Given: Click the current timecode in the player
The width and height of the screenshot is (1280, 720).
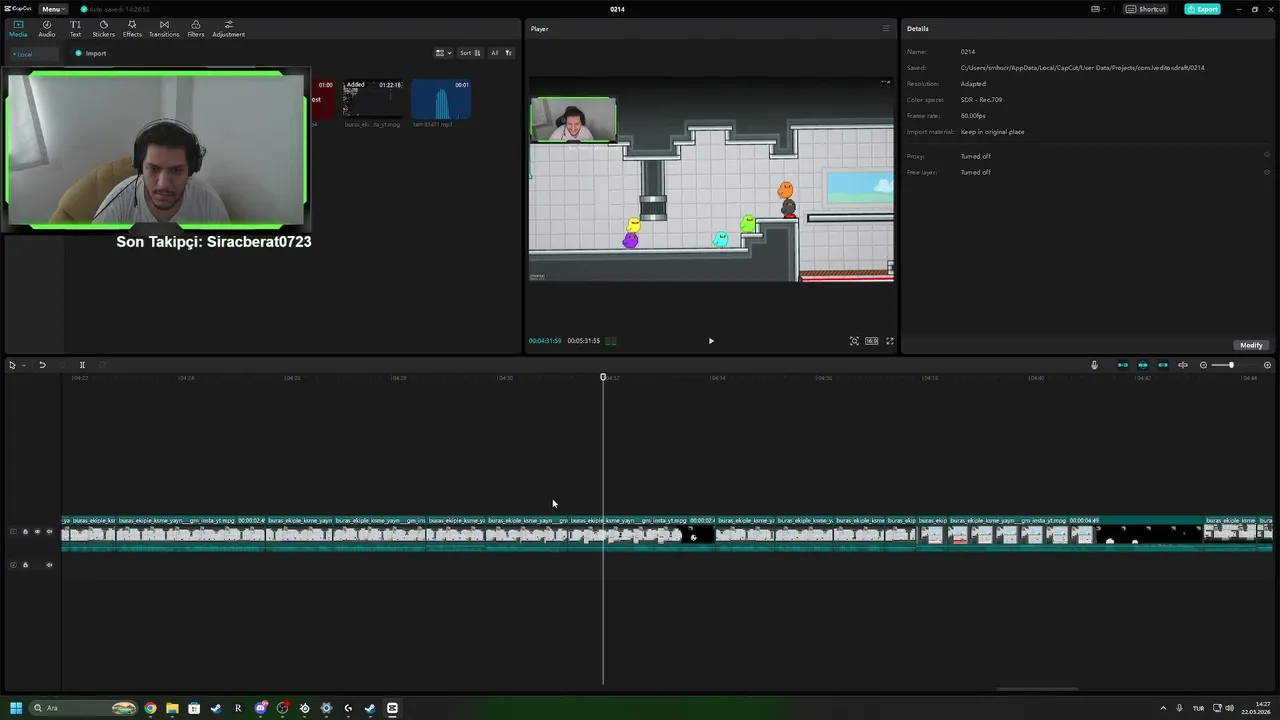Looking at the screenshot, I should pyautogui.click(x=545, y=341).
